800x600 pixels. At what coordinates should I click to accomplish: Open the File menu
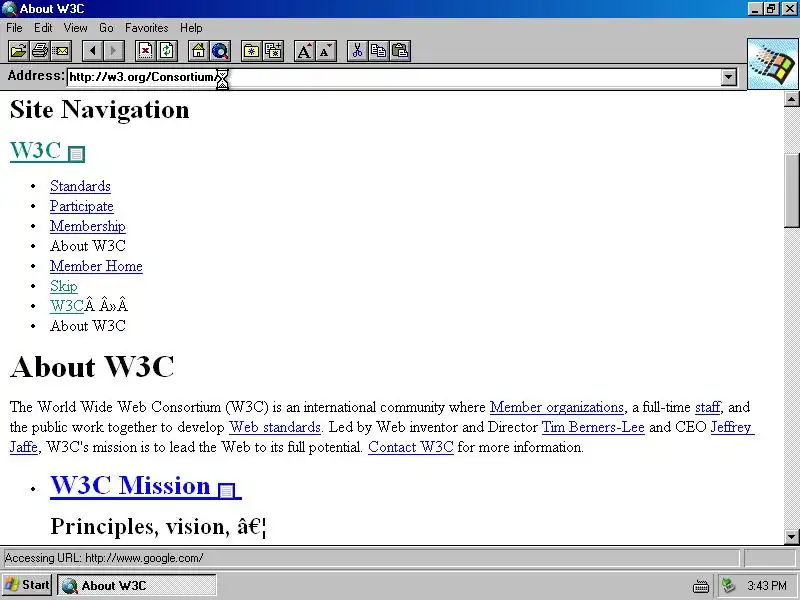click(14, 28)
